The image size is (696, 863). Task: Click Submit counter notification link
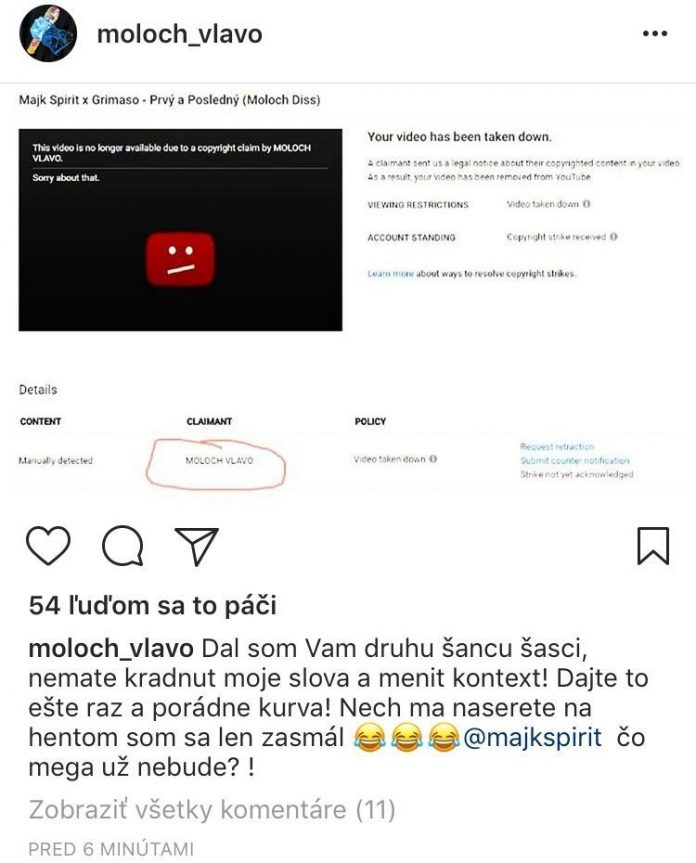pyautogui.click(x=574, y=460)
